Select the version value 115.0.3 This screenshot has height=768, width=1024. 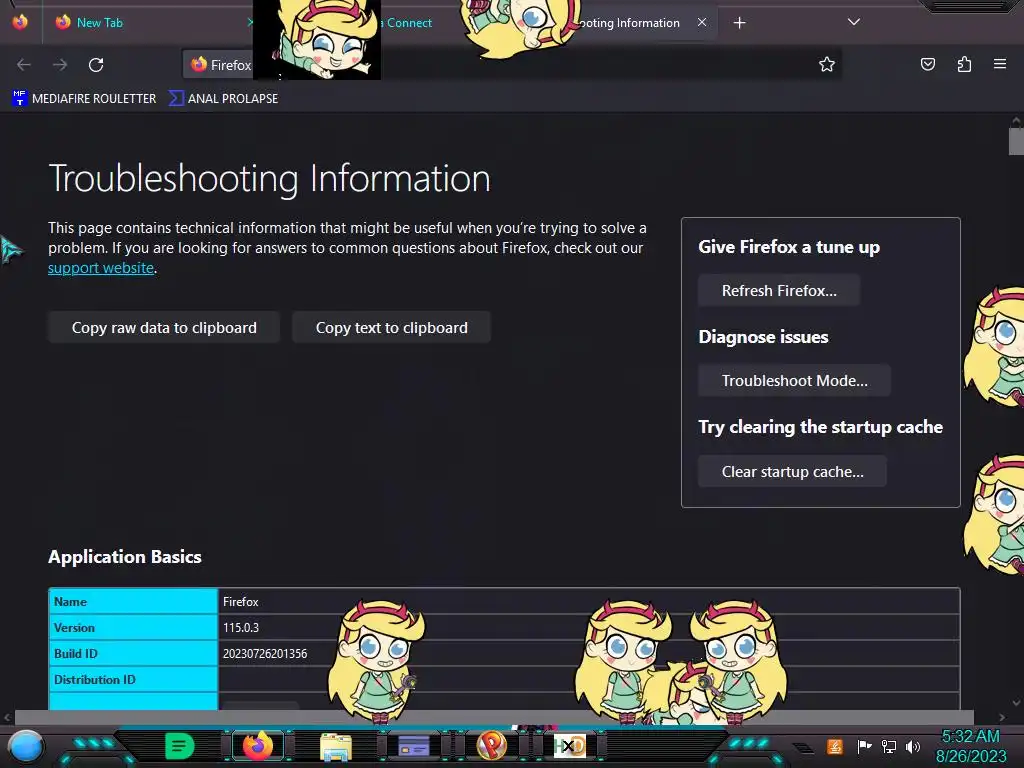[x=240, y=628]
